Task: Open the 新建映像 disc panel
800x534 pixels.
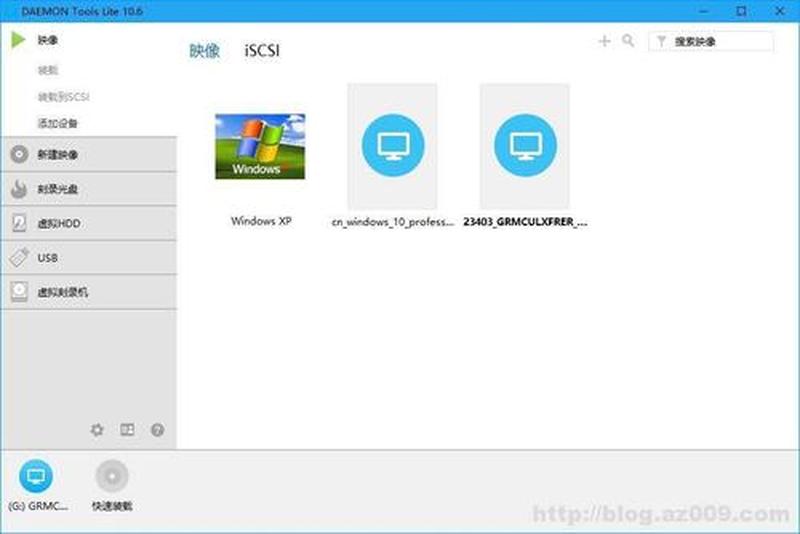Action: pyautogui.click(x=89, y=155)
